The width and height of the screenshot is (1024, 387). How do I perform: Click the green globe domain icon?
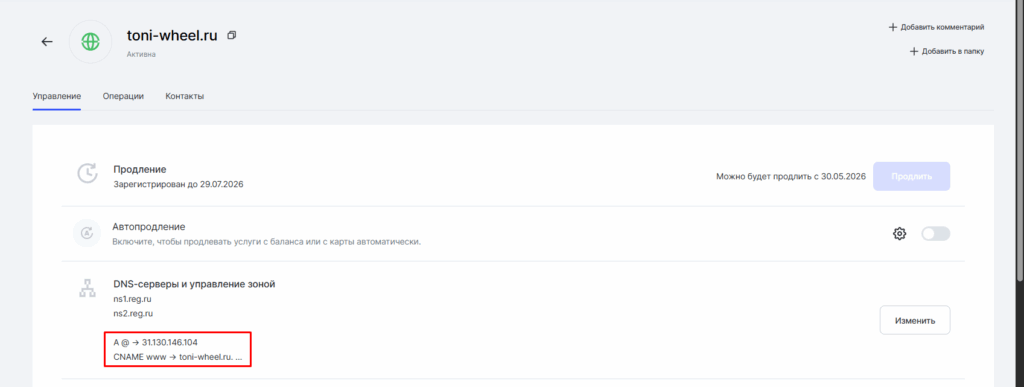[x=90, y=42]
